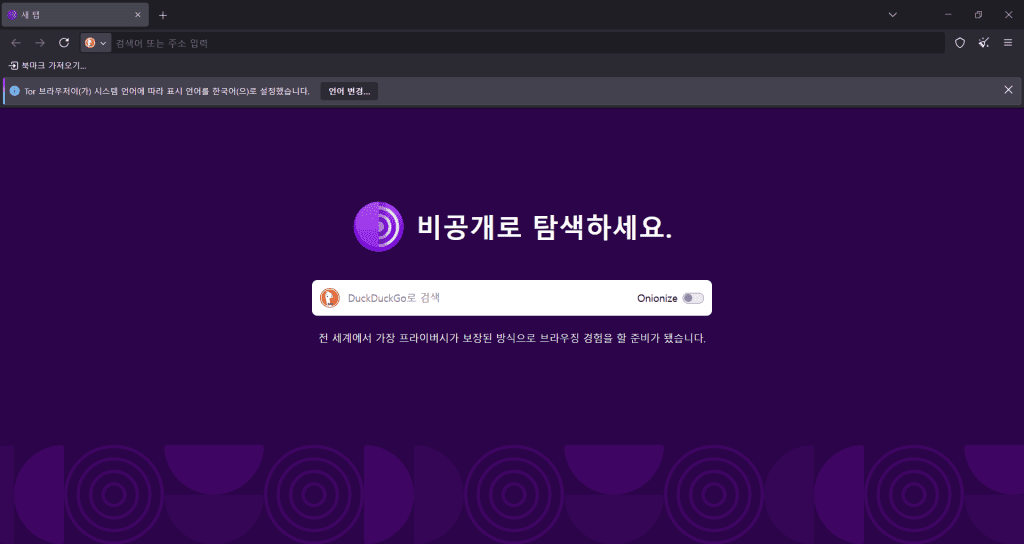The height and width of the screenshot is (544, 1024).
Task: Open the hamburger application menu
Action: point(1007,43)
